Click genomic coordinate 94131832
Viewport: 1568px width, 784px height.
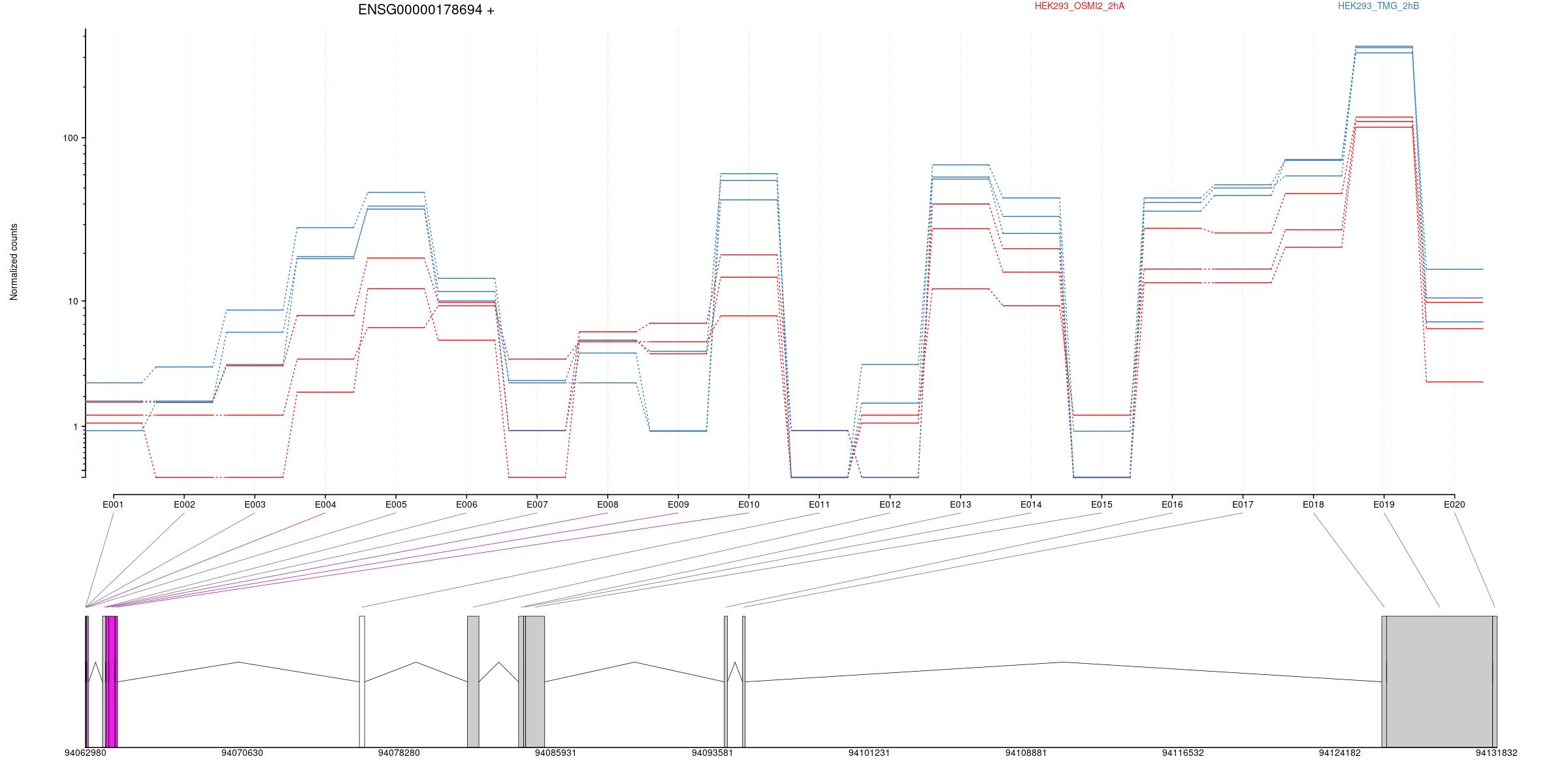[1496, 753]
